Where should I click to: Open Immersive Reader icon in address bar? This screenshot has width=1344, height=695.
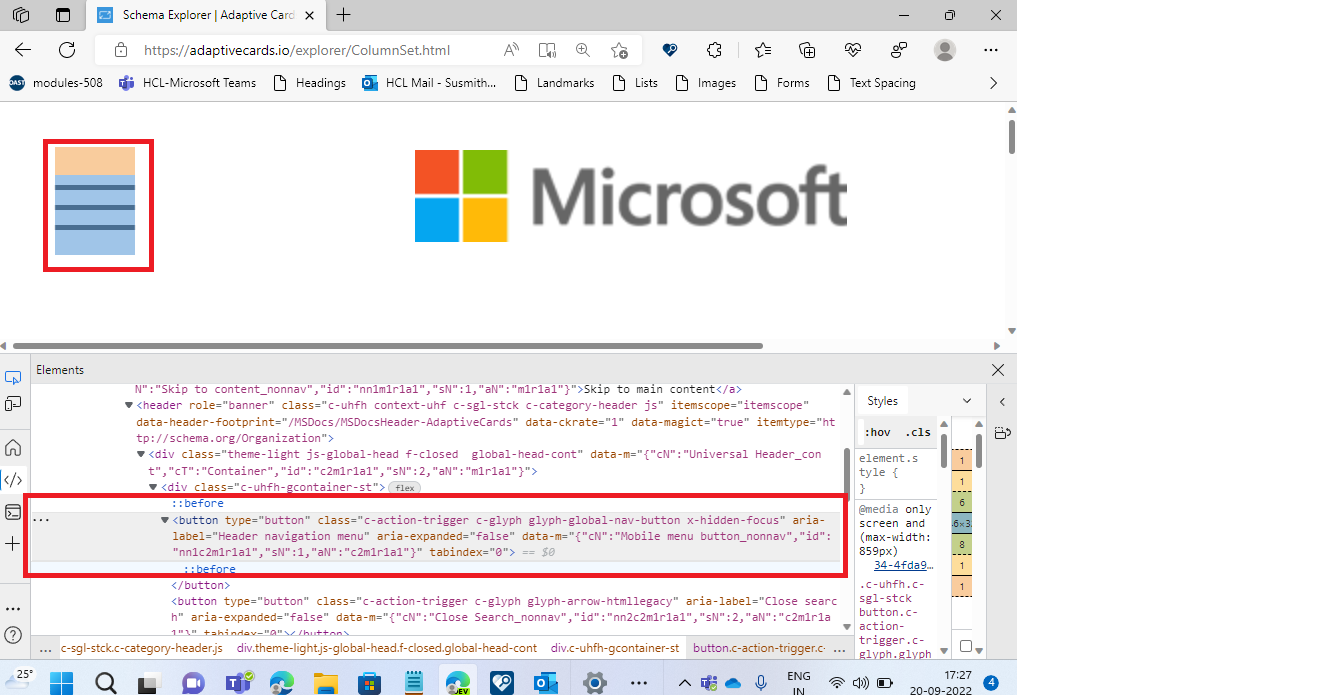[x=547, y=50]
